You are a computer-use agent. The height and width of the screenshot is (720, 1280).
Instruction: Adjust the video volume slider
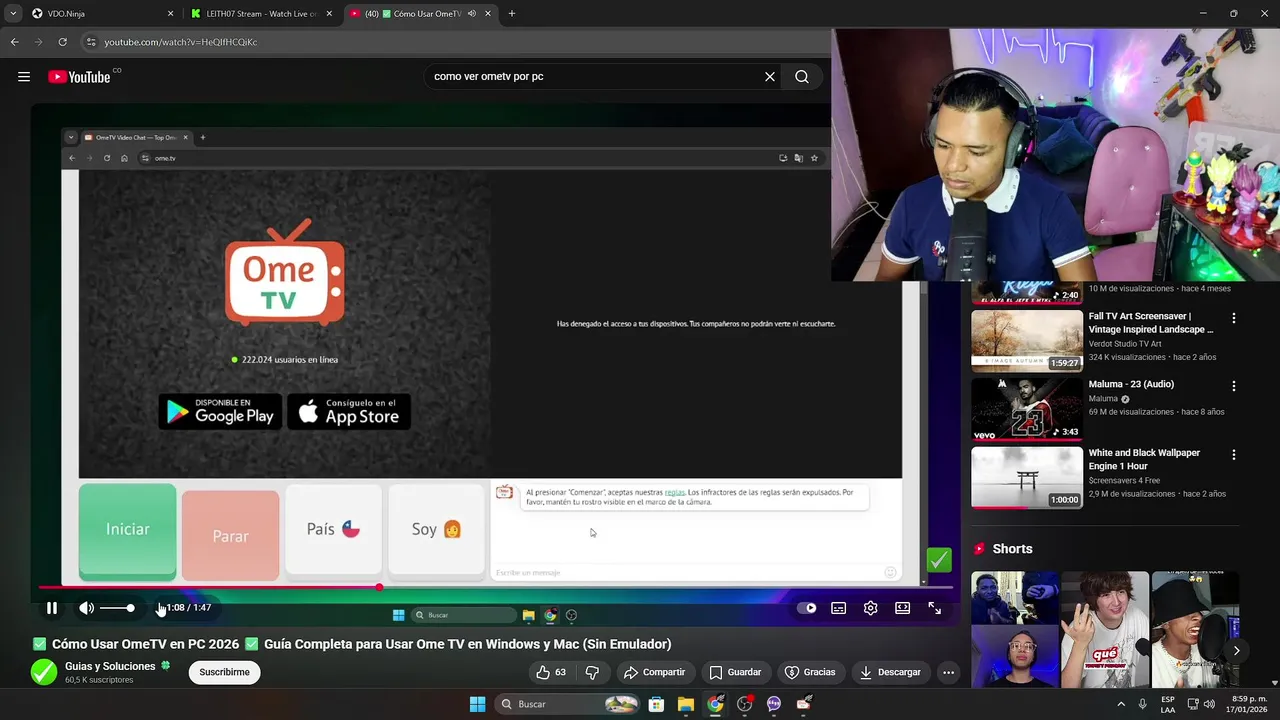[x=117, y=608]
